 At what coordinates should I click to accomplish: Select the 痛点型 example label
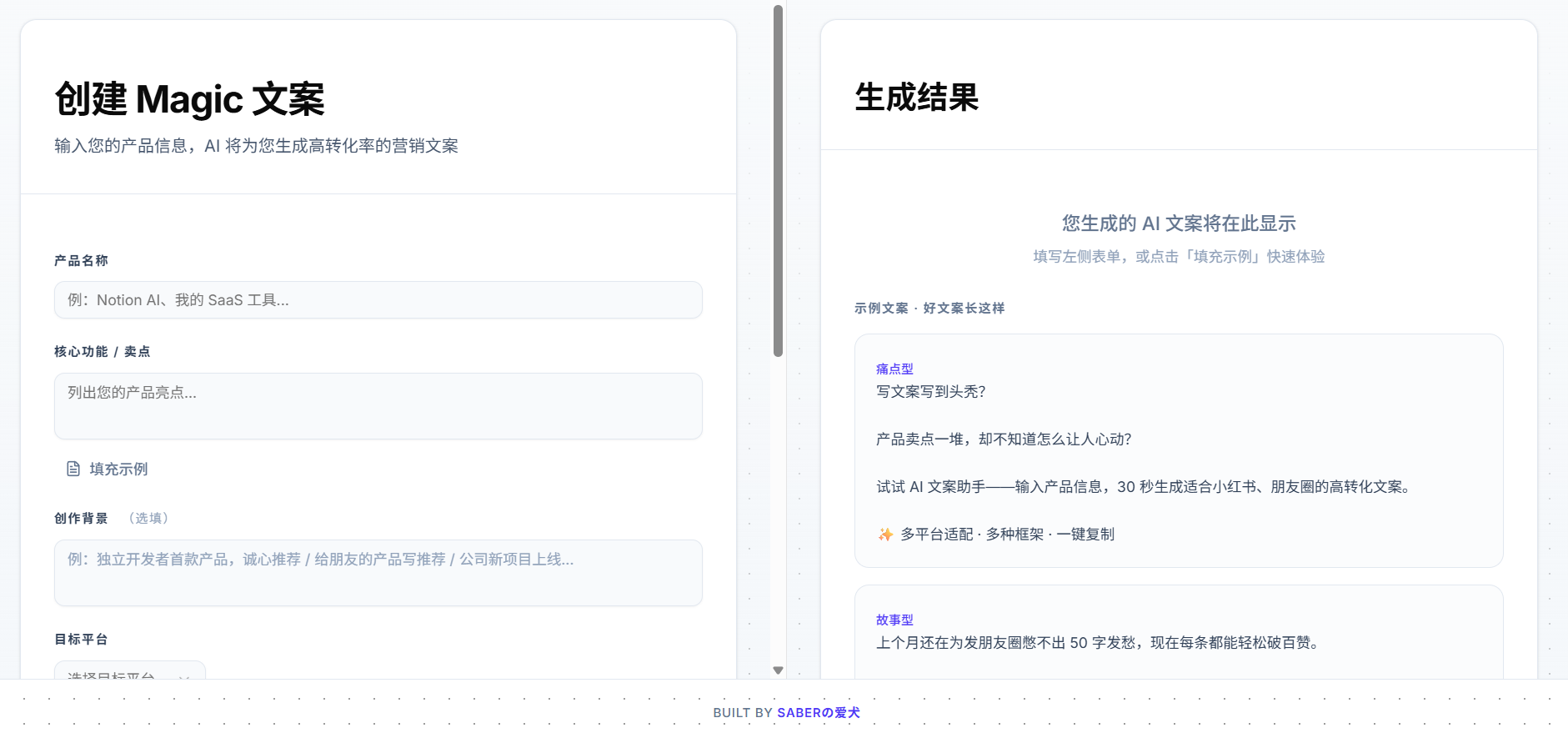click(894, 369)
